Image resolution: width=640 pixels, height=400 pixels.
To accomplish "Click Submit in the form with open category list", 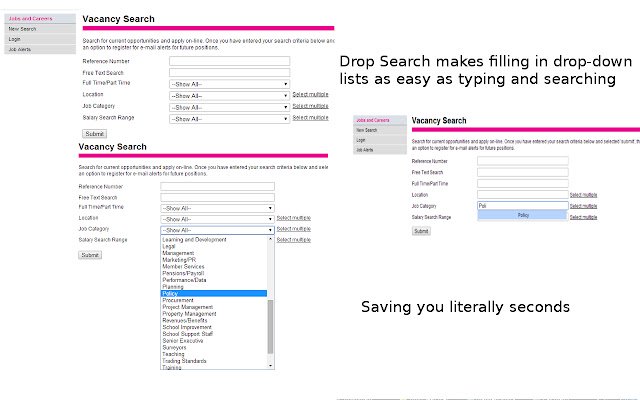I will 90,255.
